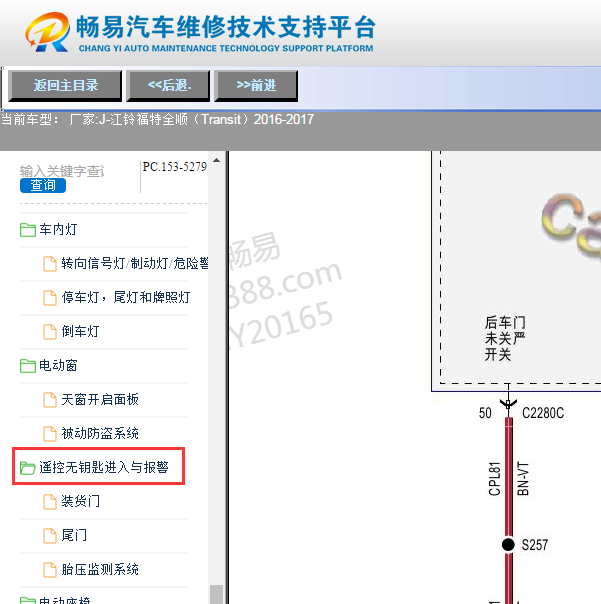601x604 pixels.
Task: Open the 装货门 diagram
Action: tap(80, 501)
